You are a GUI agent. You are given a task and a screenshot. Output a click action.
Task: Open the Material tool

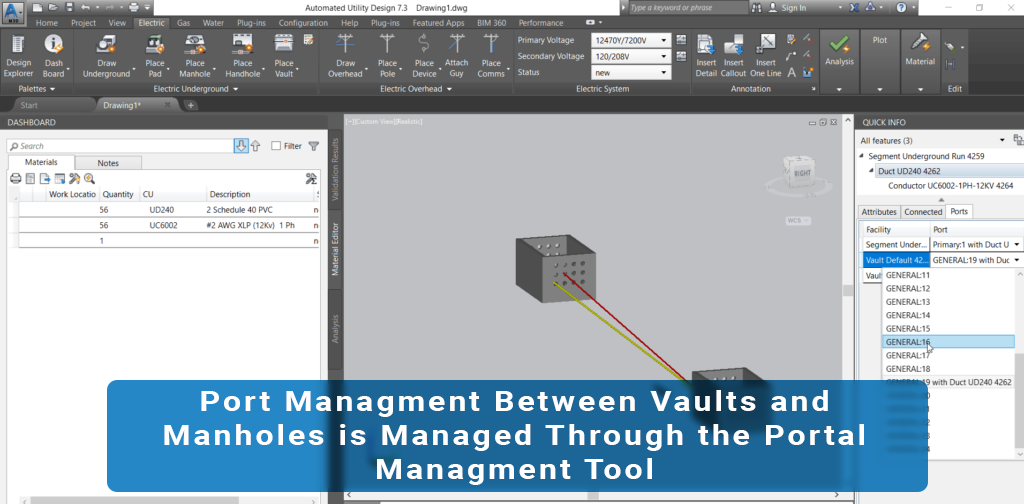click(920, 50)
